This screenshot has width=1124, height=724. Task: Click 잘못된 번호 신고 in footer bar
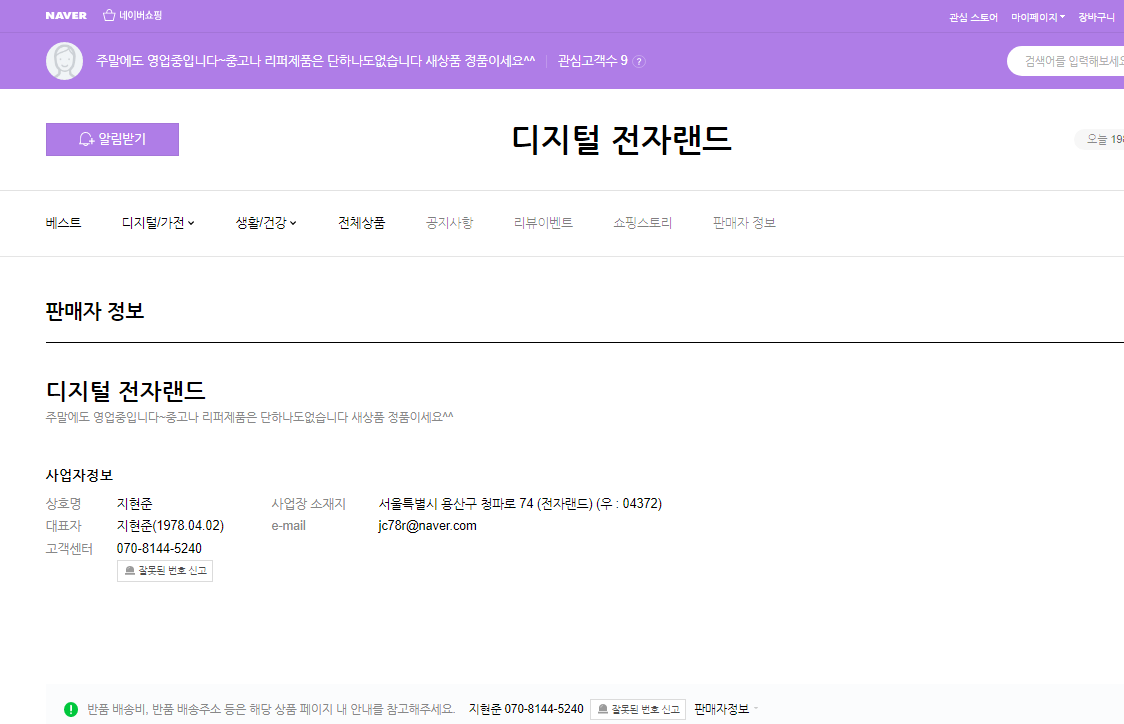pyautogui.click(x=638, y=709)
